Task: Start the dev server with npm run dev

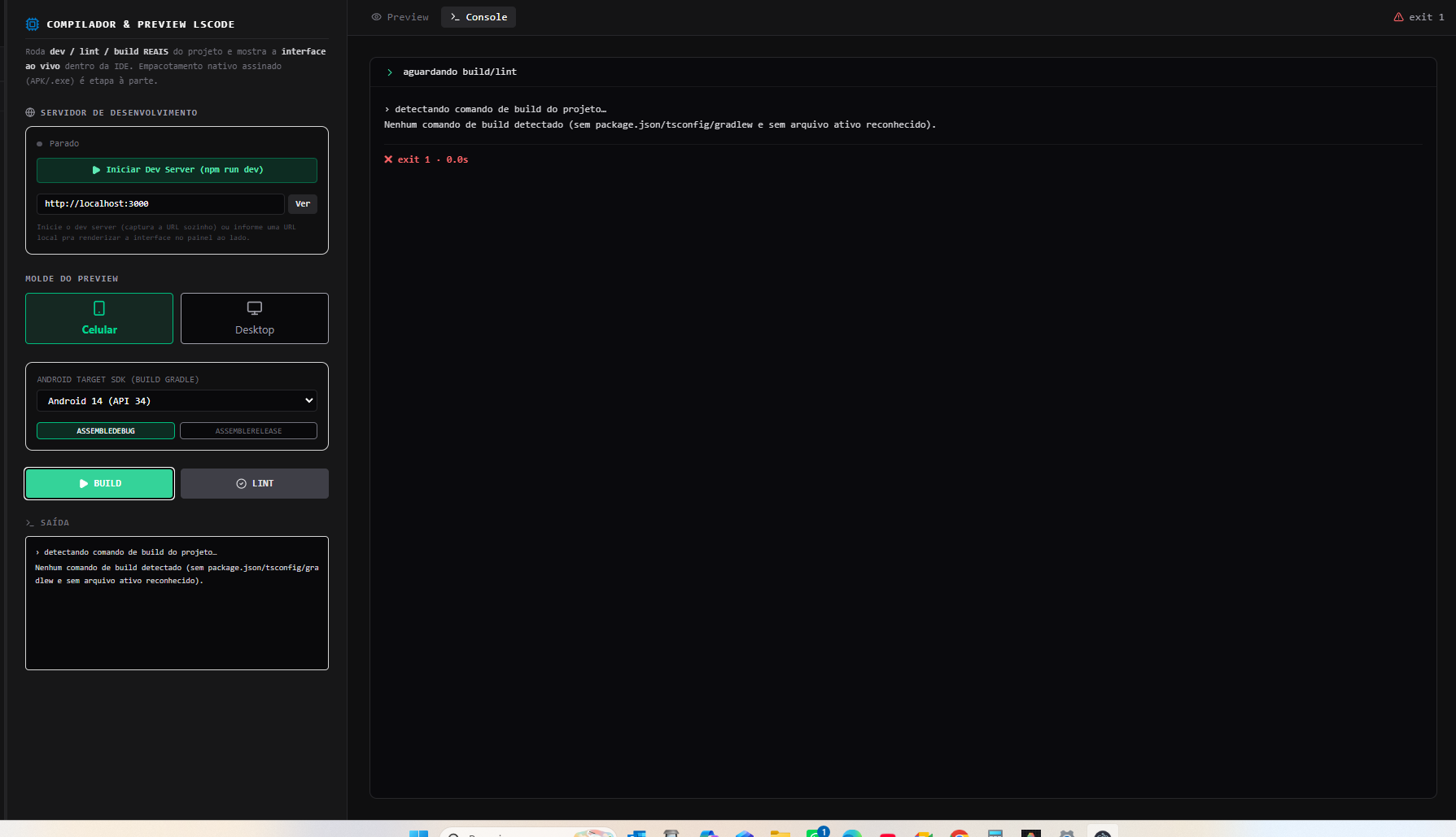Action: 177,170
